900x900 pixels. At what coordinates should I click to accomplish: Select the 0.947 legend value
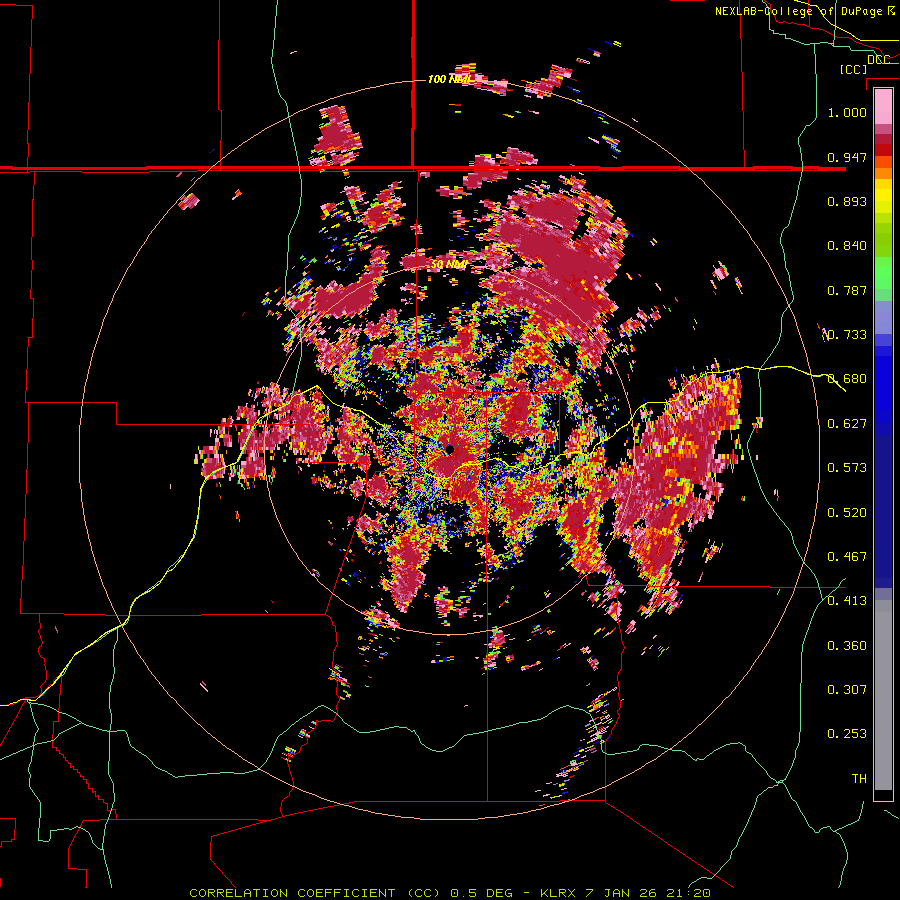pos(847,157)
